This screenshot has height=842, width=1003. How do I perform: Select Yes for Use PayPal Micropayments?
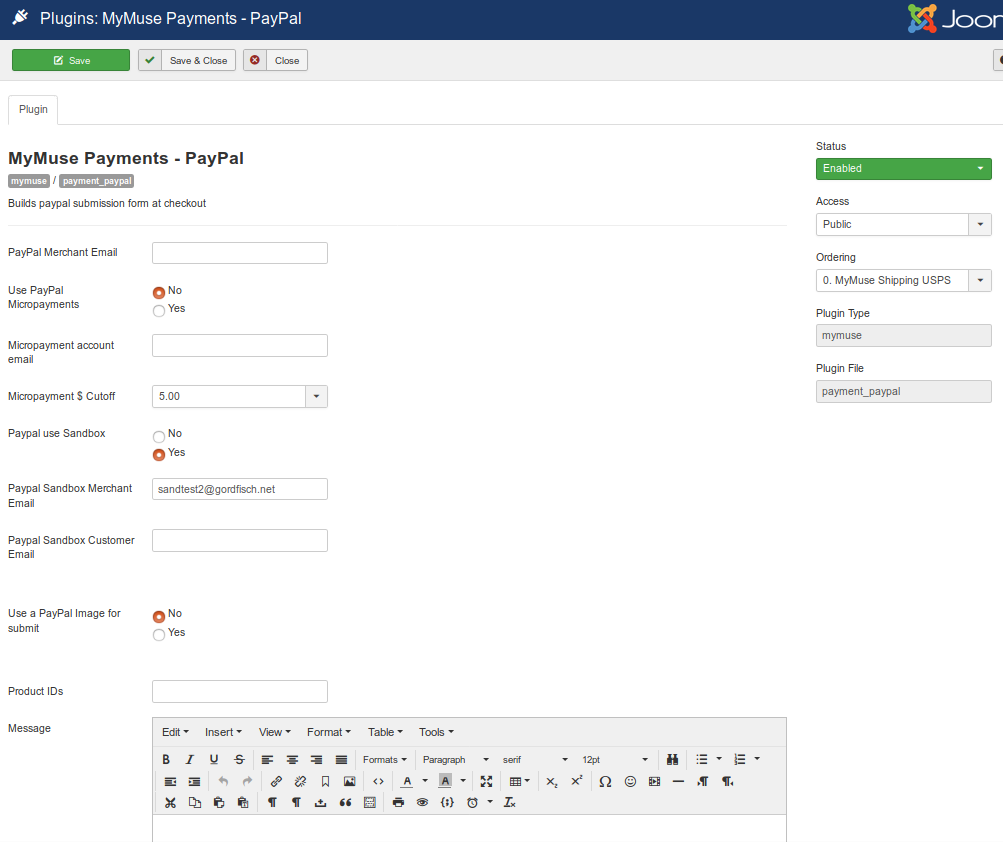[158, 310]
